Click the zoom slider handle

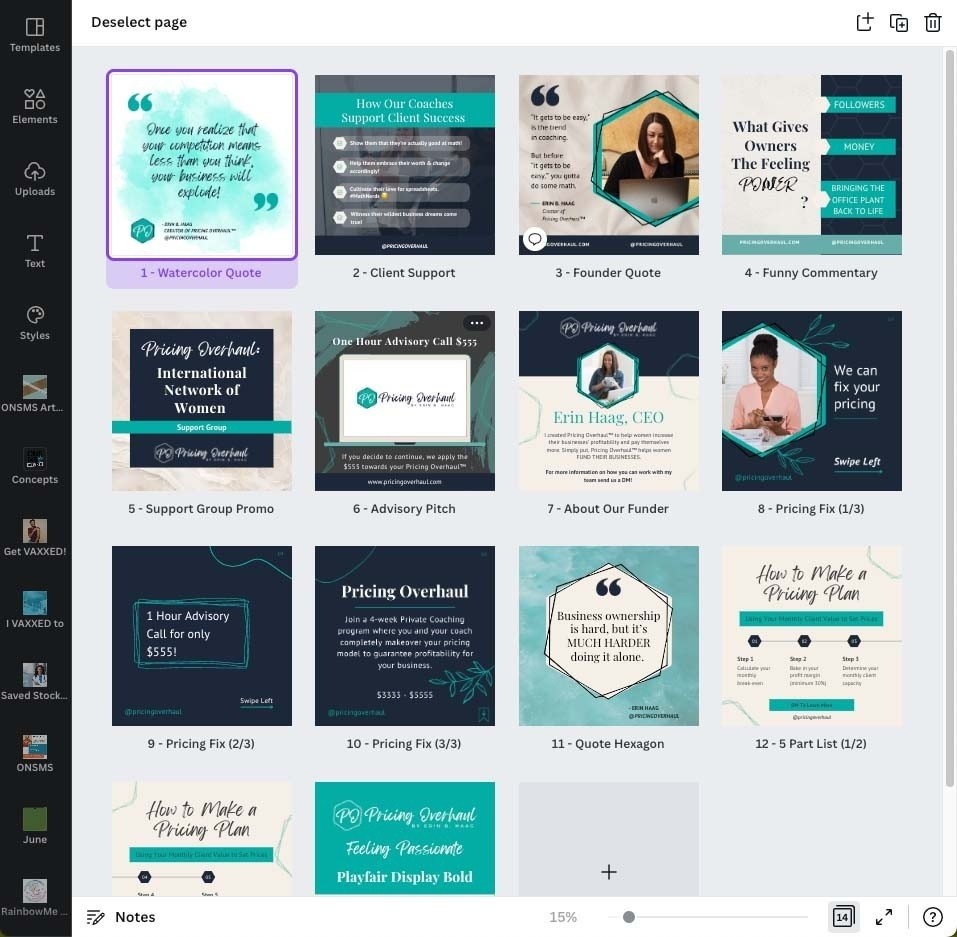click(x=629, y=916)
